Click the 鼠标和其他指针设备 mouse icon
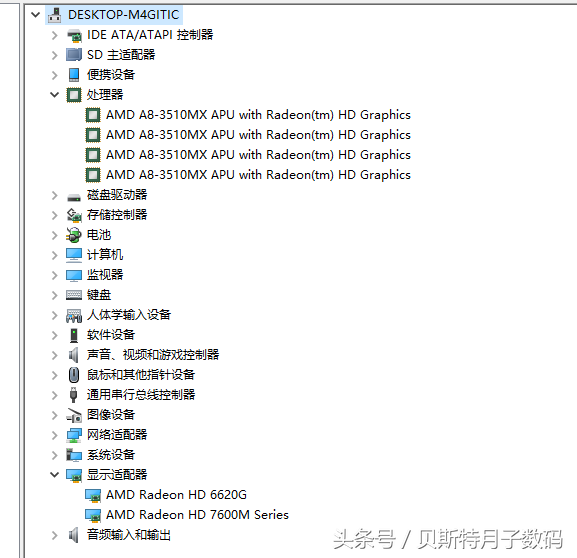Viewport: 577px width, 558px height. (74, 375)
